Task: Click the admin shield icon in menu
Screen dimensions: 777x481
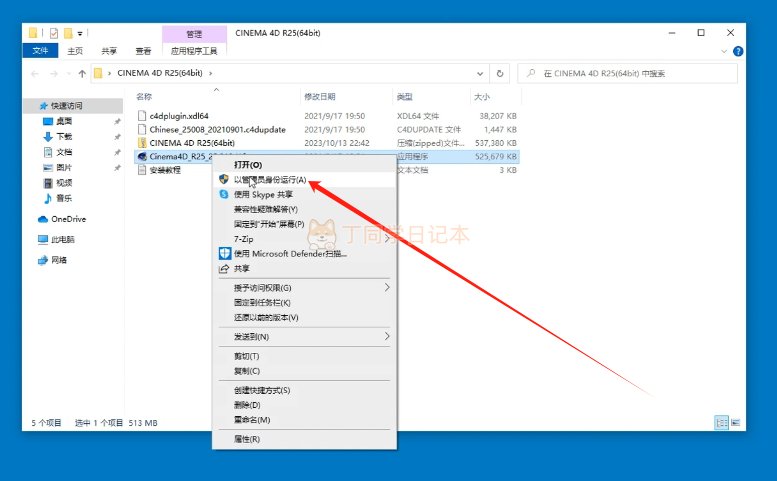Action: pyautogui.click(x=224, y=179)
